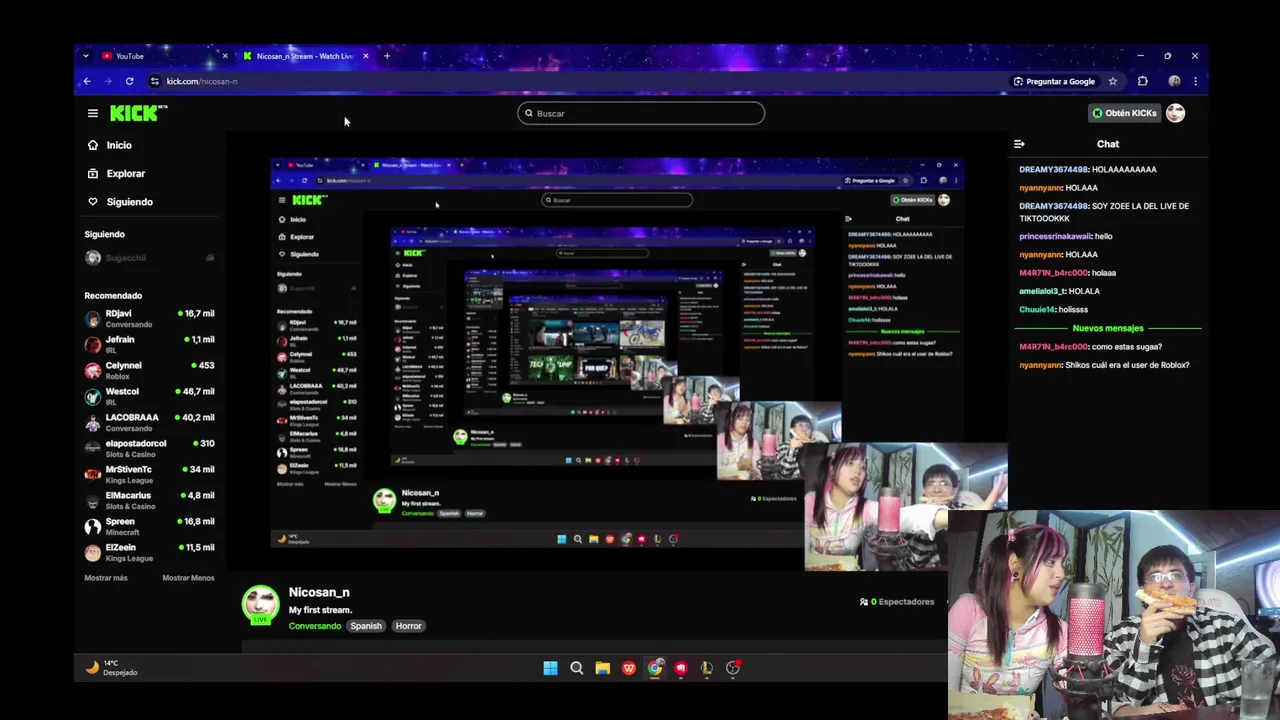Open the WPS Office taskbar icon

[x=628, y=668]
